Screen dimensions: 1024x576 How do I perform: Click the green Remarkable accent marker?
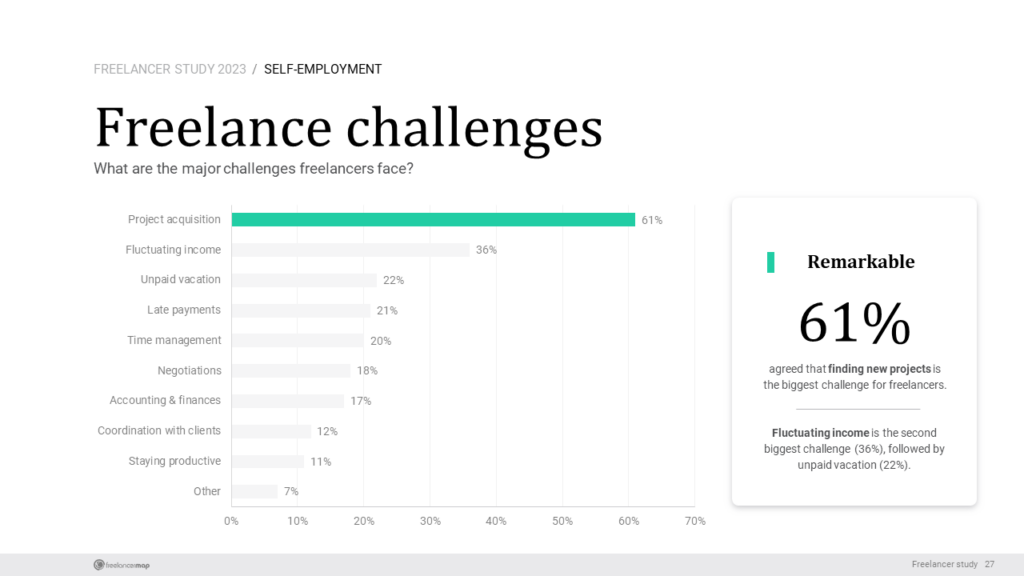[x=771, y=262]
